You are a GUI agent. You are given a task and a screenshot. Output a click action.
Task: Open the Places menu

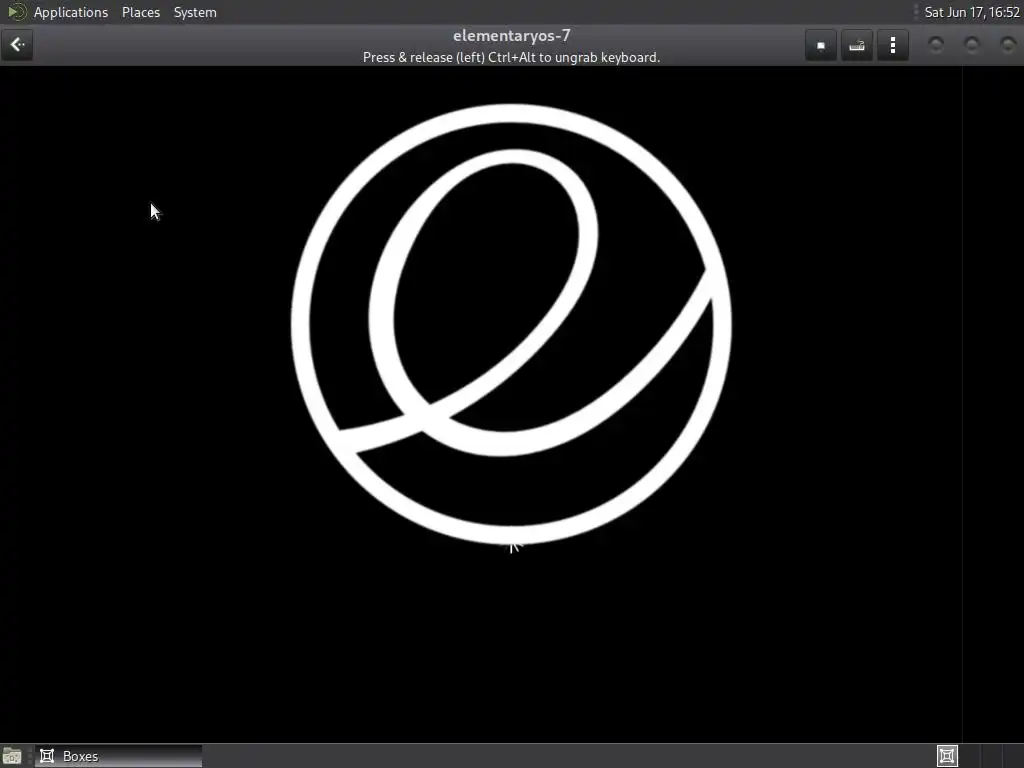141,12
